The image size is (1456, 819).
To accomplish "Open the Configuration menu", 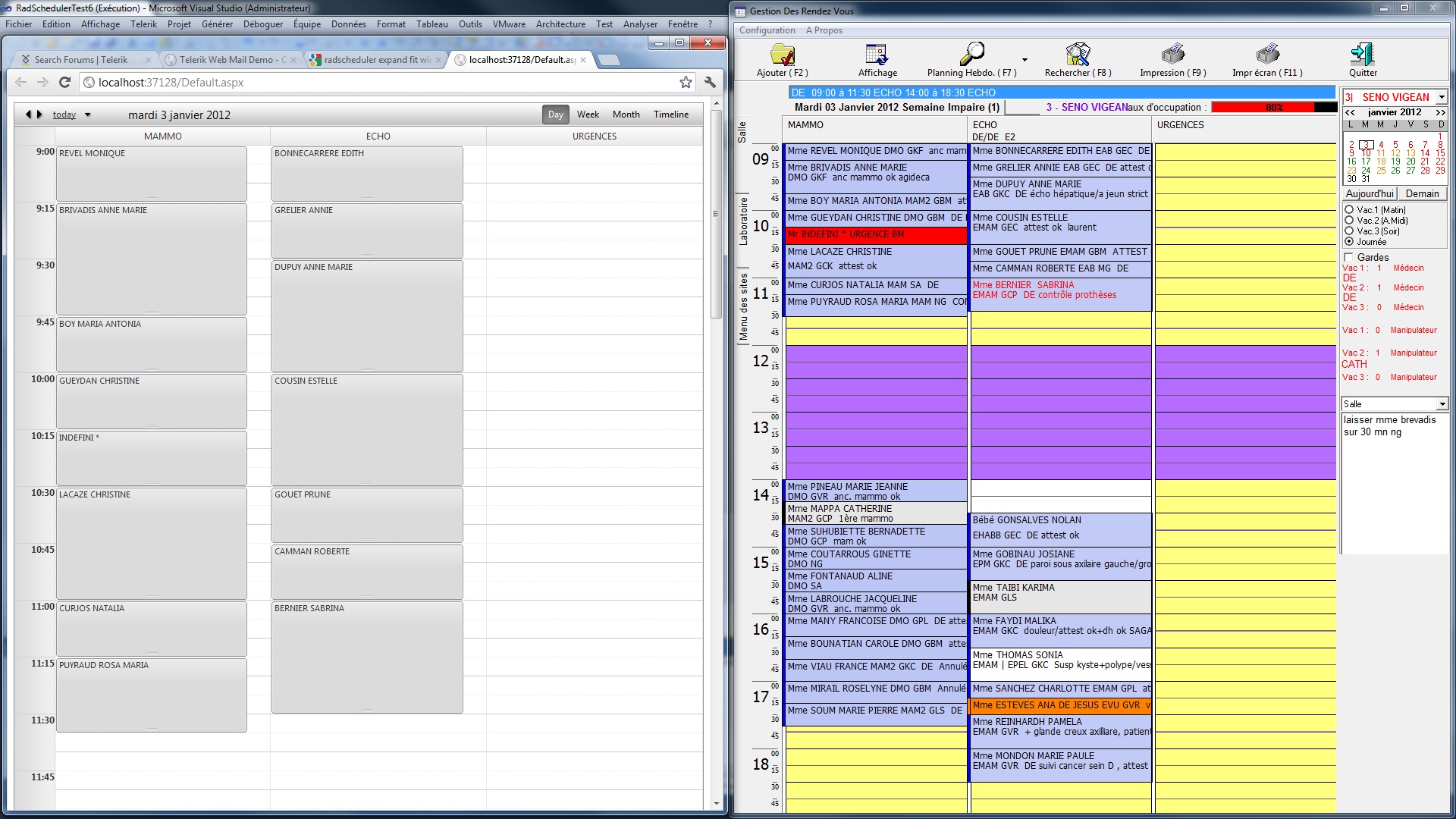I will [767, 30].
